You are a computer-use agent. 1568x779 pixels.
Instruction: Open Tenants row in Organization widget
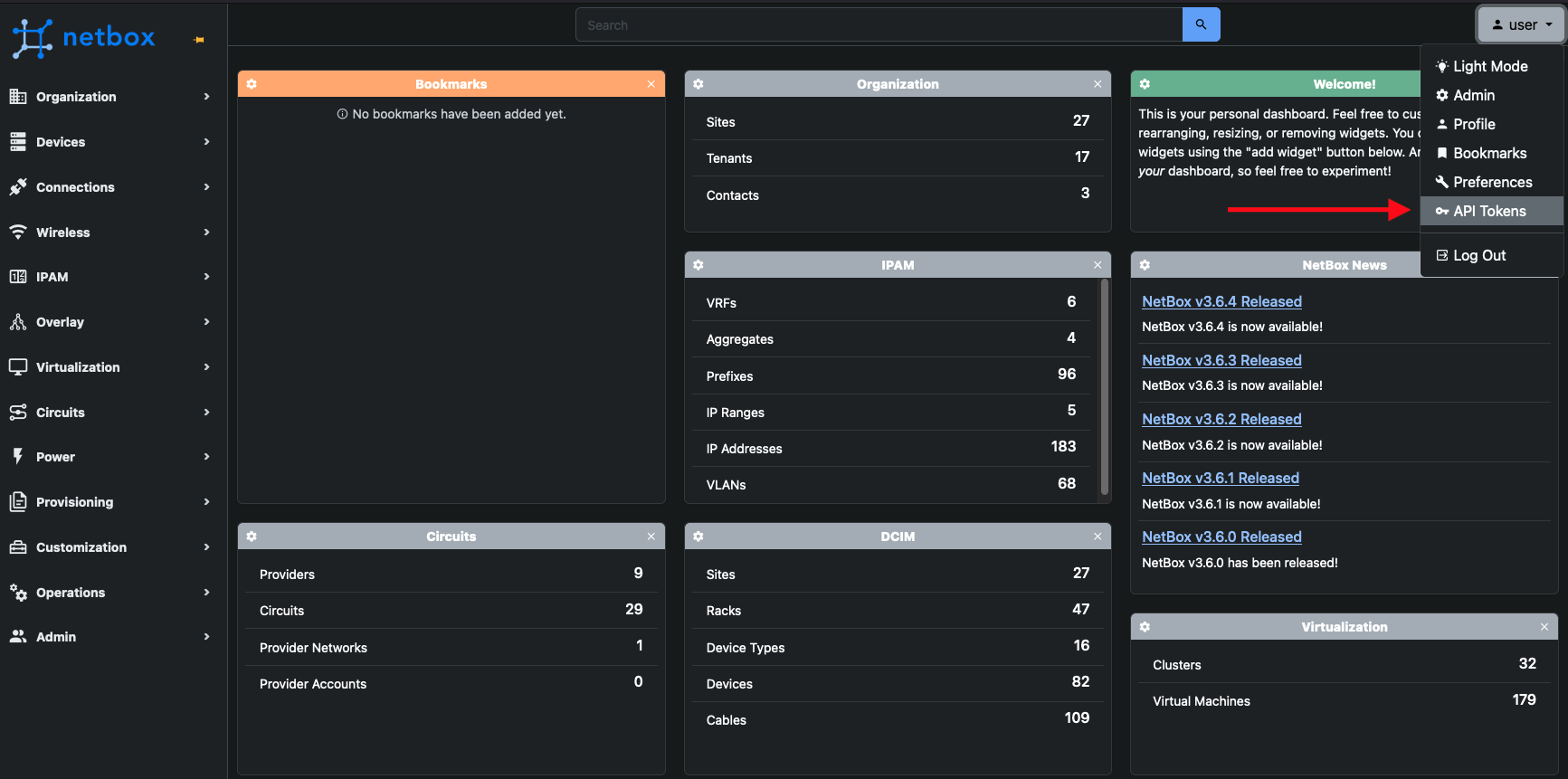point(898,158)
